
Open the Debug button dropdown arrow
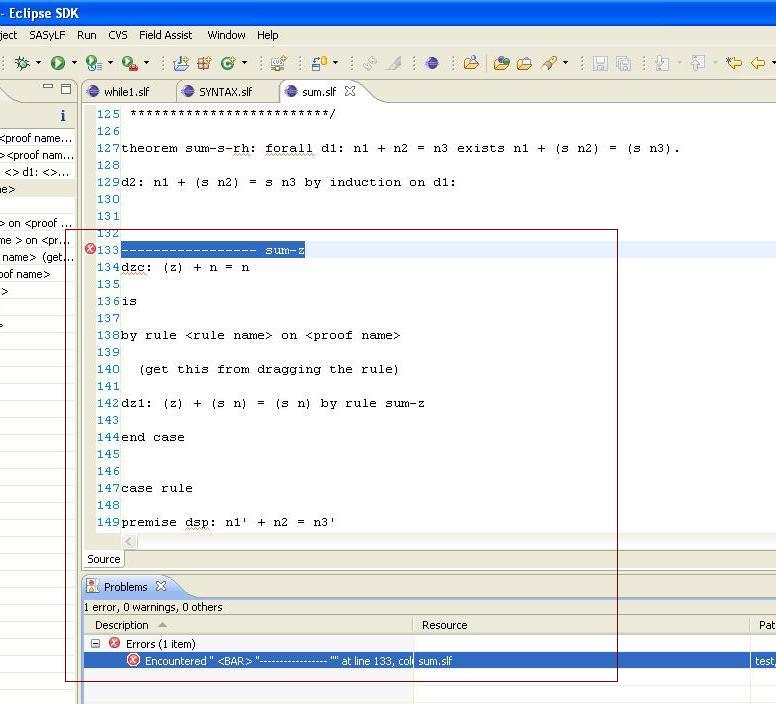[38, 64]
